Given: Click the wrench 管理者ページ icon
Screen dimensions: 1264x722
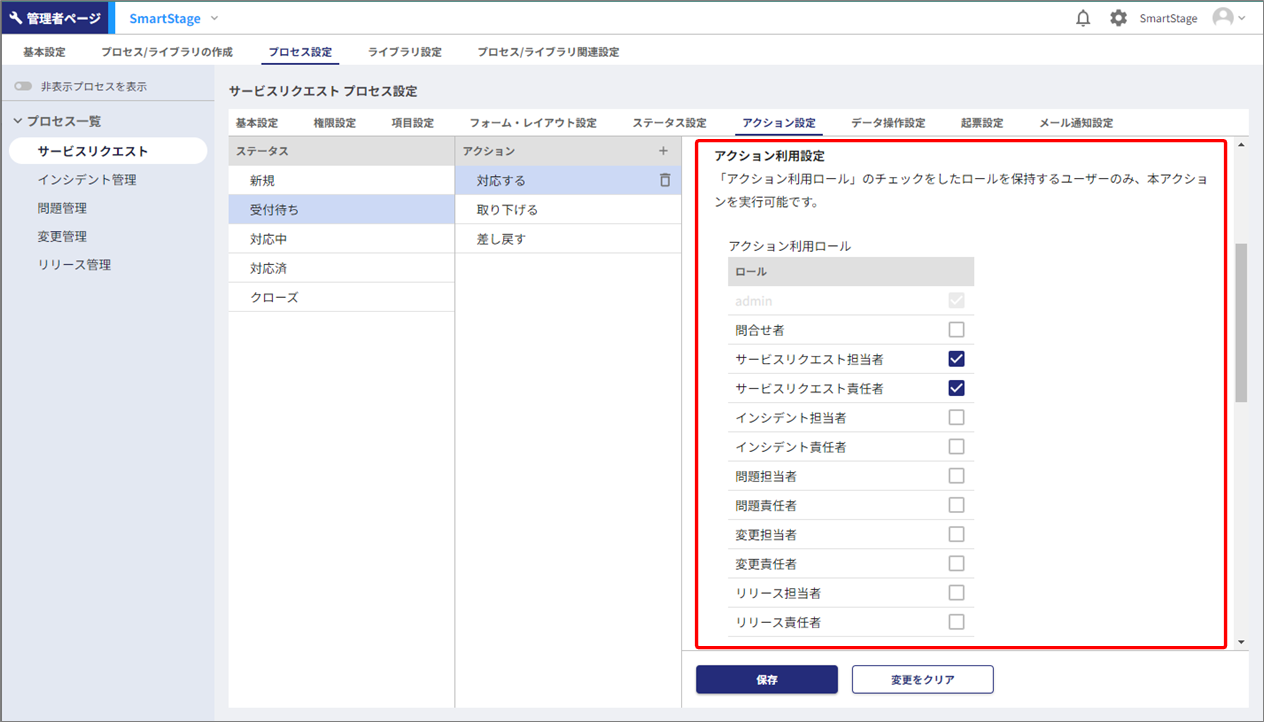Looking at the screenshot, I should click(x=16, y=18).
